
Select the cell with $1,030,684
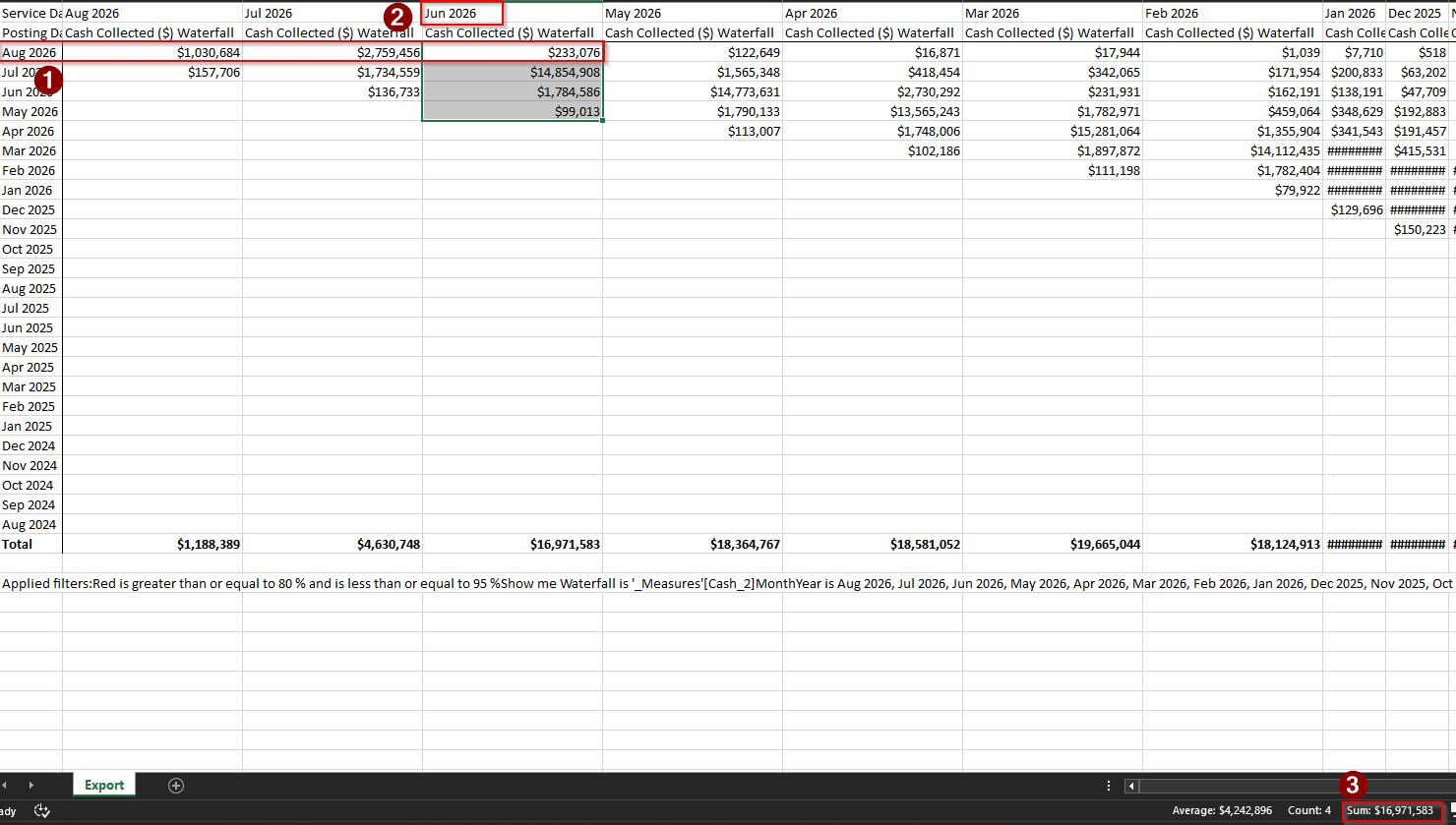[152, 52]
